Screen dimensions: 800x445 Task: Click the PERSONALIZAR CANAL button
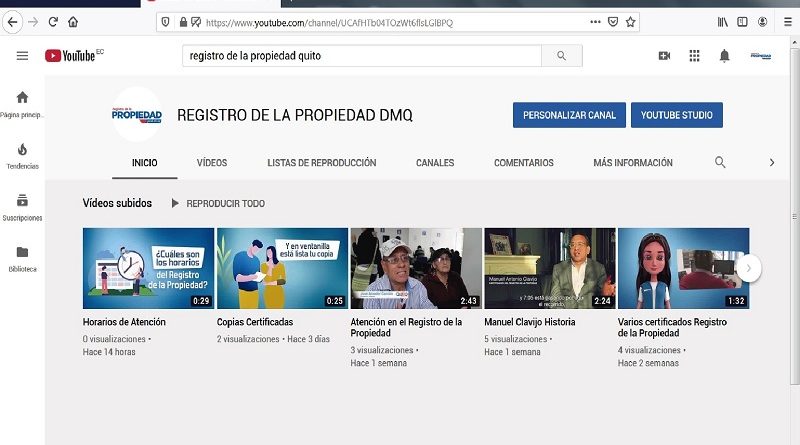click(570, 115)
